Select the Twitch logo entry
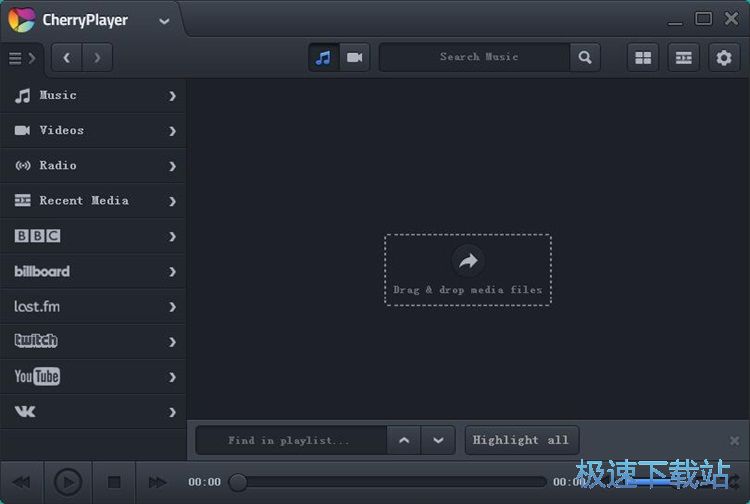The image size is (750, 504). tap(36, 340)
